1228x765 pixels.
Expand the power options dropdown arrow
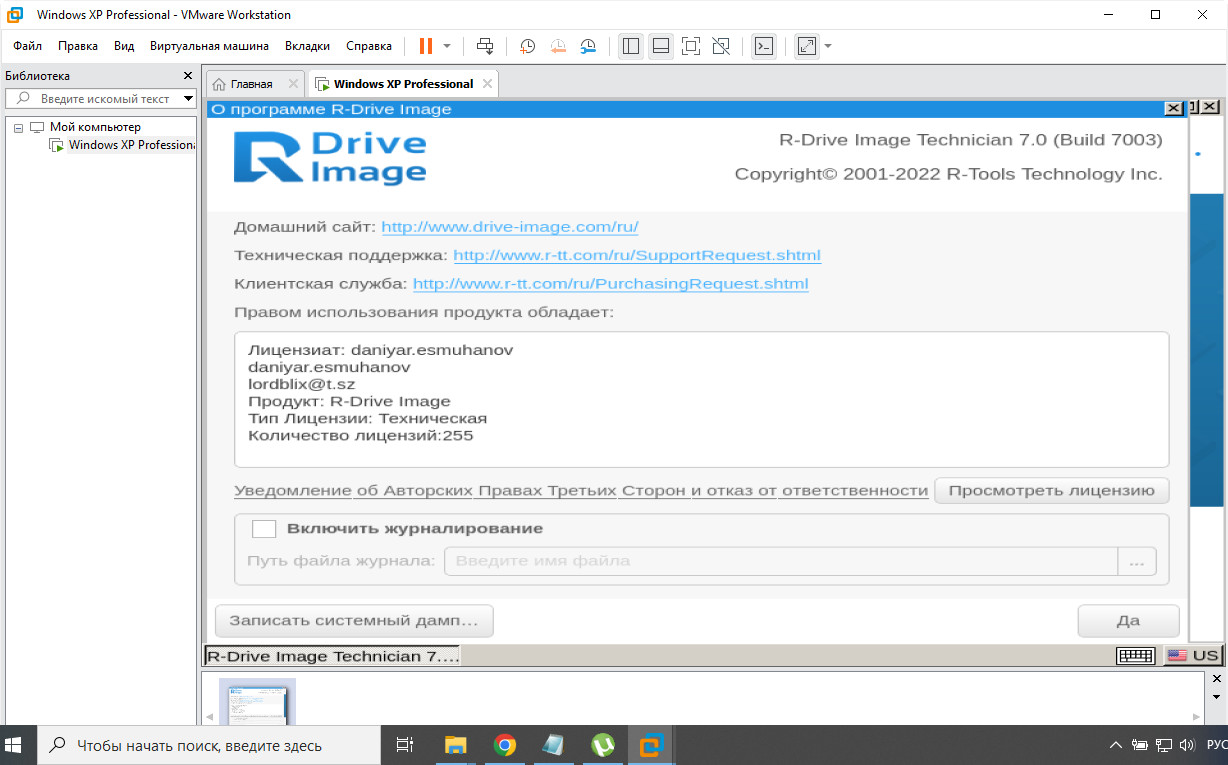click(447, 46)
